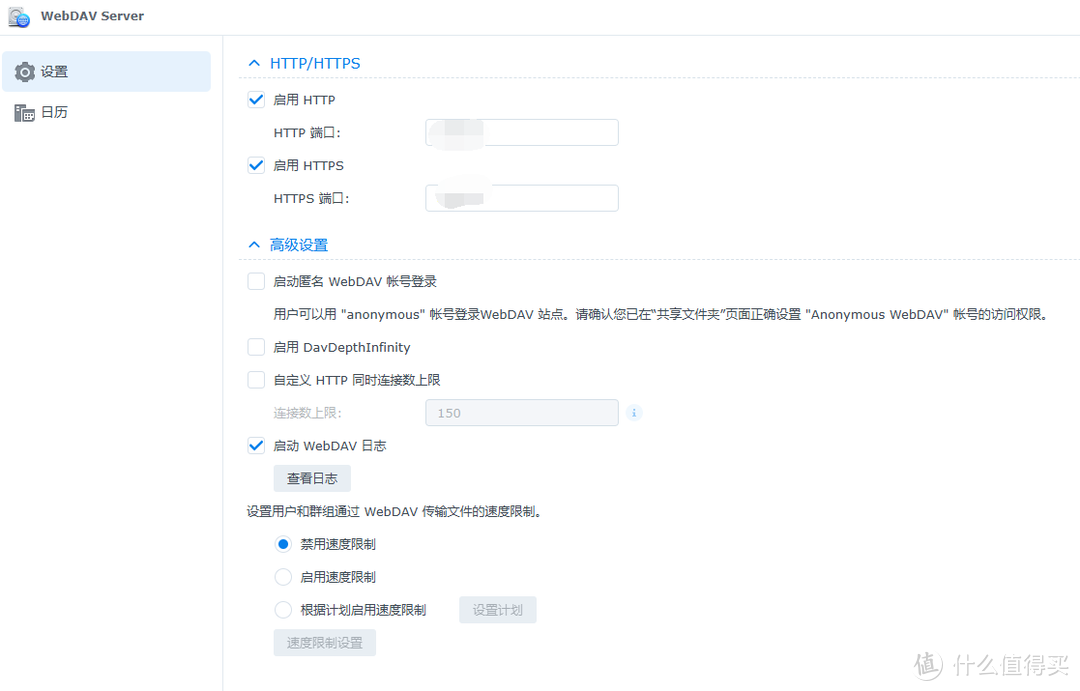Image resolution: width=1080 pixels, height=691 pixels.
Task: Click the 速度限制设置 button
Action: click(324, 642)
